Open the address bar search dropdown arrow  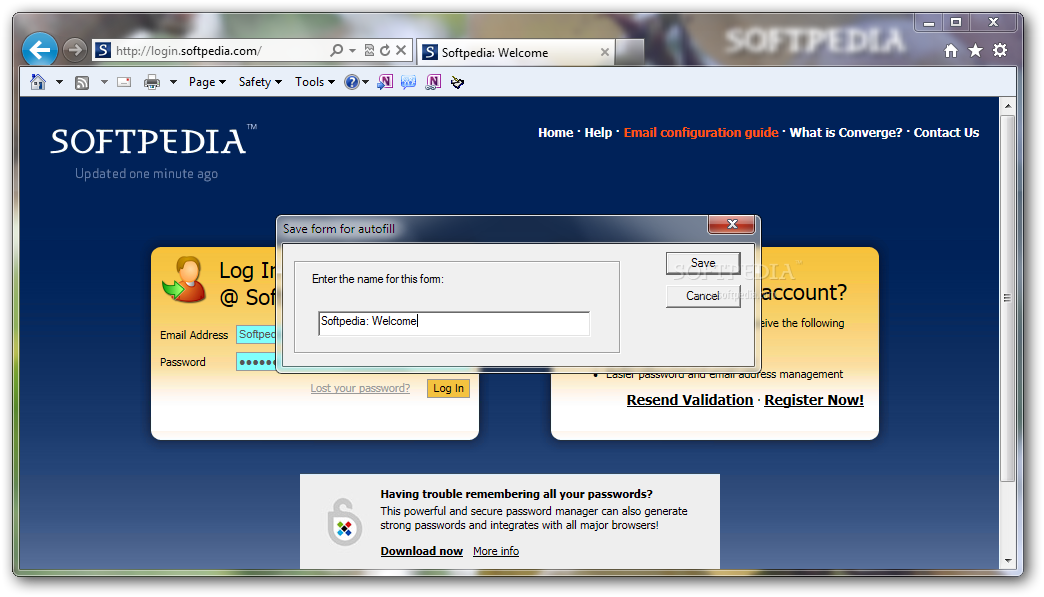[352, 51]
